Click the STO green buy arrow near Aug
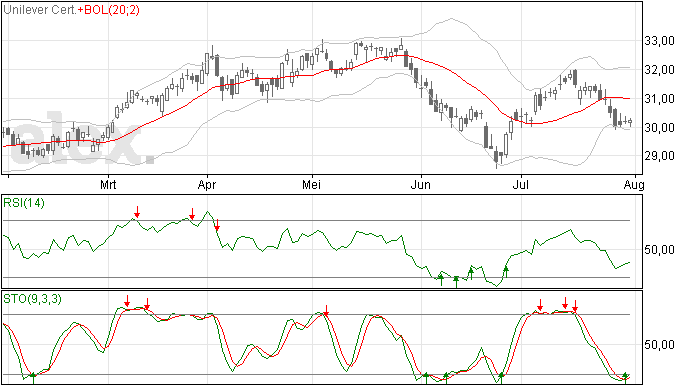The width and height of the screenshot is (690, 387). 625,377
